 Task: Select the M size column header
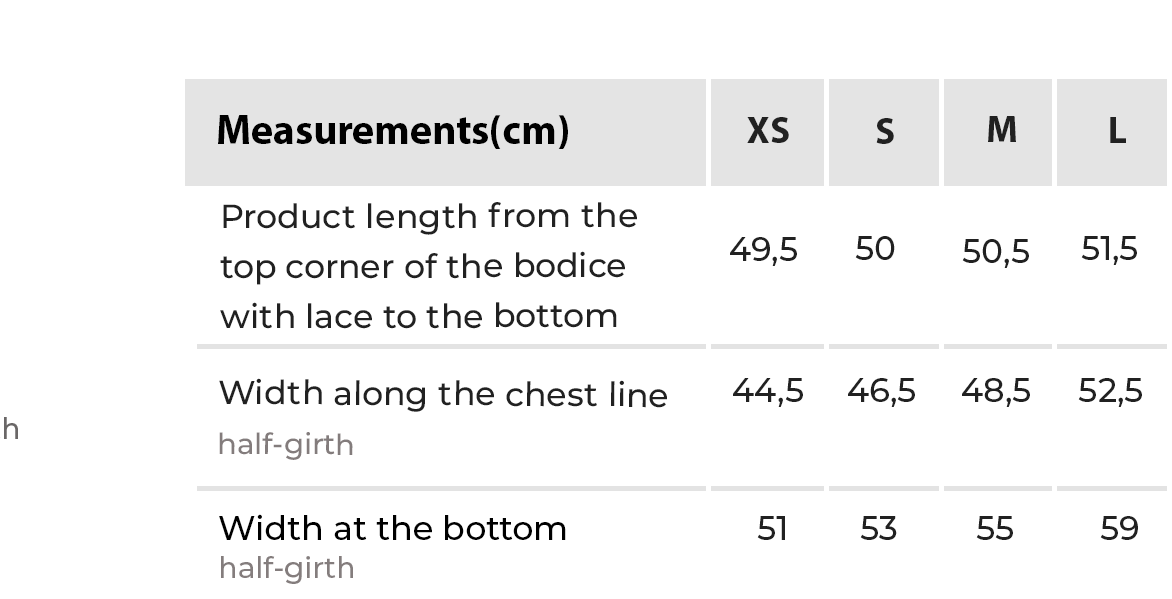click(1001, 130)
